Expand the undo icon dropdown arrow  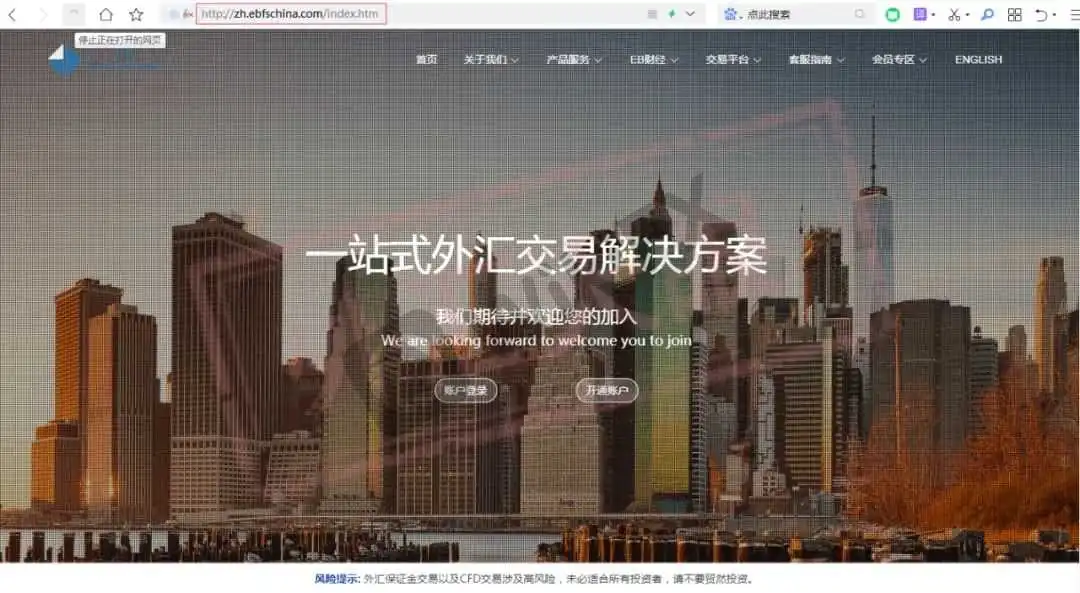point(1054,14)
